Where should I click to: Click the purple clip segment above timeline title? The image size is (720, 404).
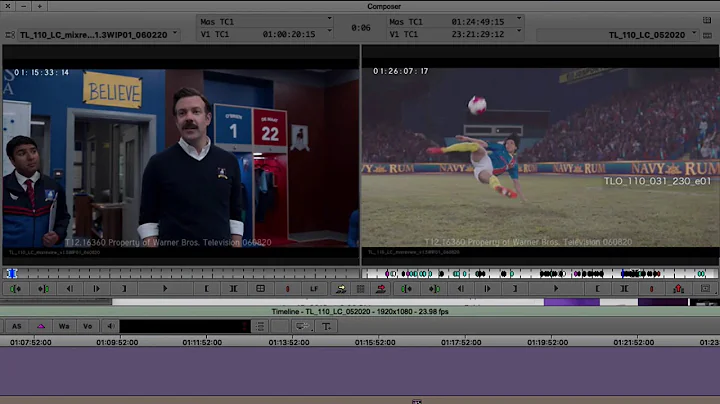click(572, 302)
